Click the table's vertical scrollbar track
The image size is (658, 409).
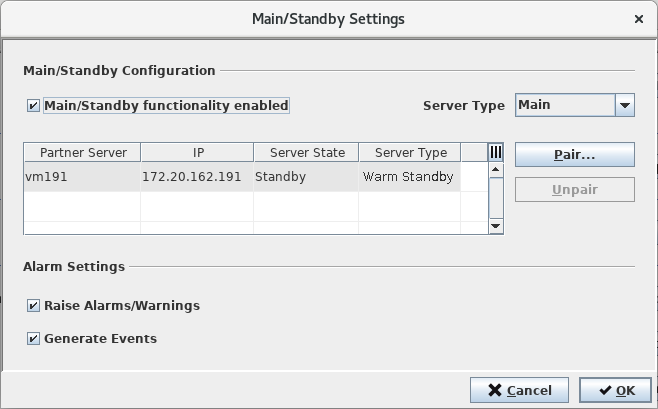(495, 200)
